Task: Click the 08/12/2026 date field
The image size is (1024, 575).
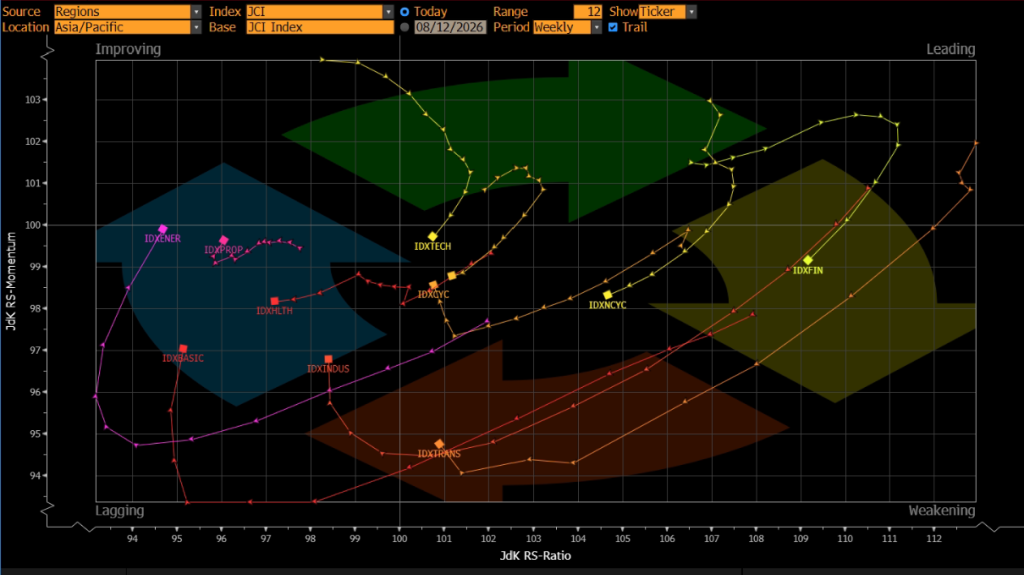Action: [450, 27]
